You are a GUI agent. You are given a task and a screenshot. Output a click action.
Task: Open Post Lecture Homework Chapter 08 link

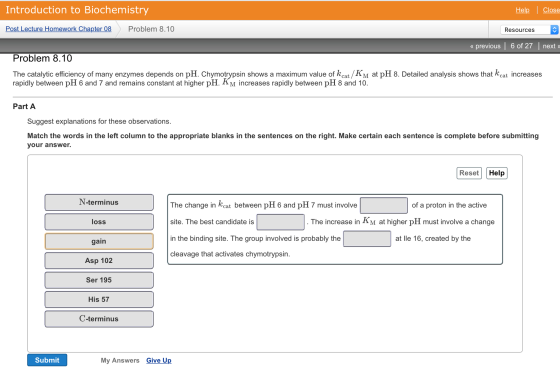[58, 29]
